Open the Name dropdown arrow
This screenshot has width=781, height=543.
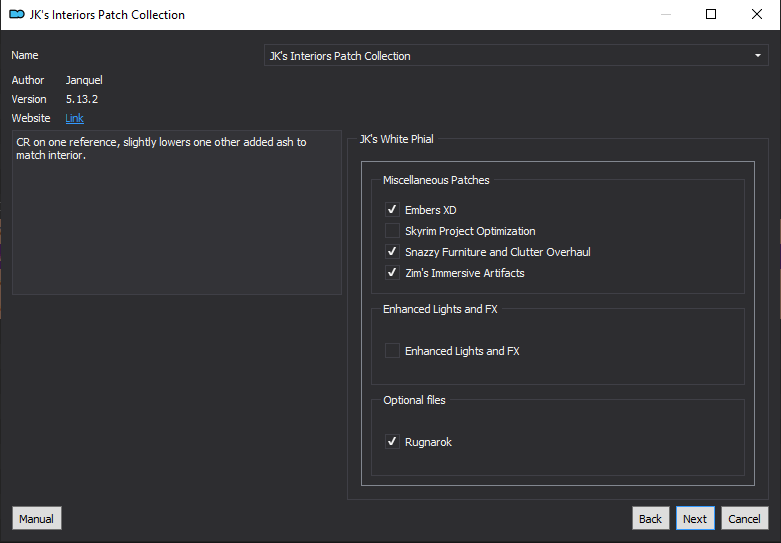(758, 56)
